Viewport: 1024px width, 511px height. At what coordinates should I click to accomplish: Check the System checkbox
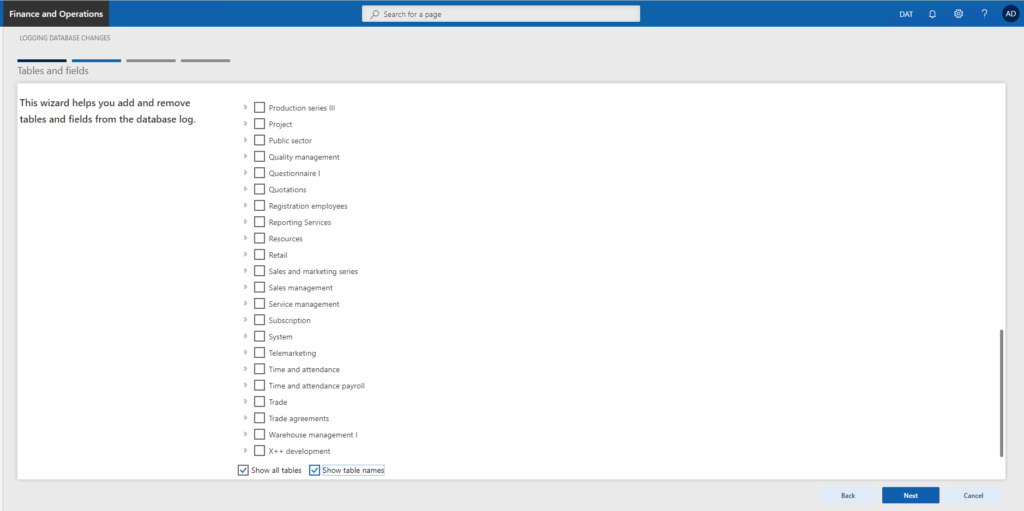pos(259,337)
